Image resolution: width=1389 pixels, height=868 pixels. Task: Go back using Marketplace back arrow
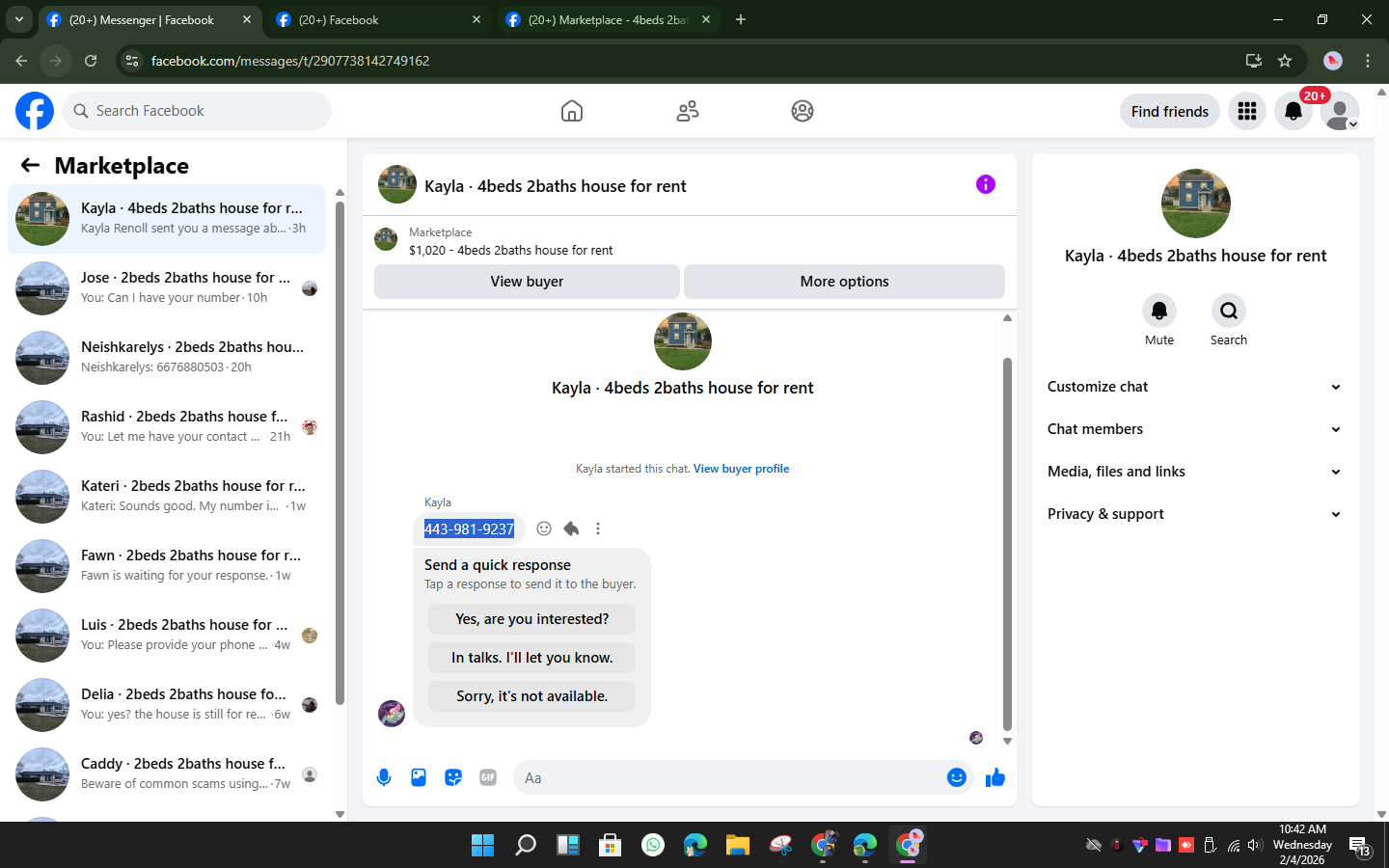point(30,165)
